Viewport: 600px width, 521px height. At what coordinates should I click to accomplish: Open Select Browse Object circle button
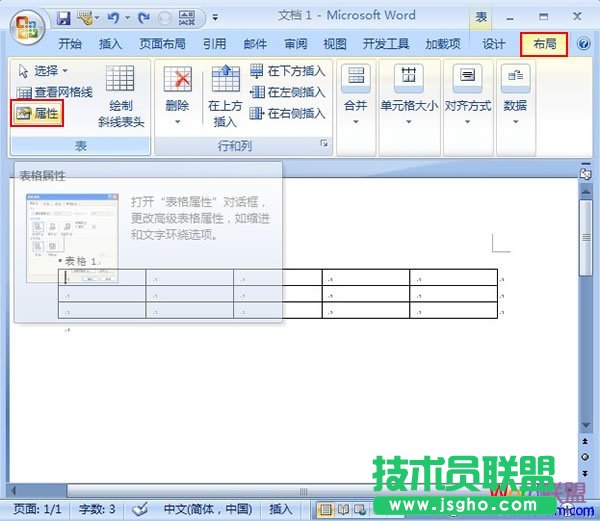coord(585,457)
